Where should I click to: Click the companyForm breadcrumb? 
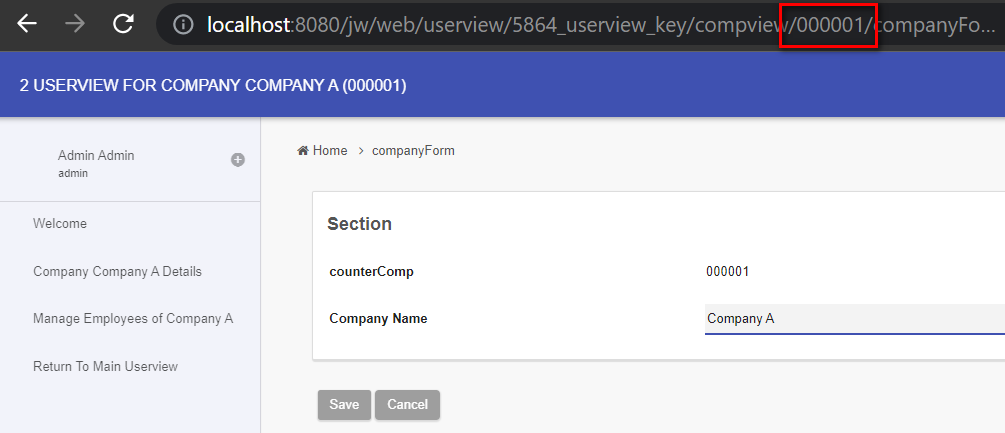(x=413, y=151)
